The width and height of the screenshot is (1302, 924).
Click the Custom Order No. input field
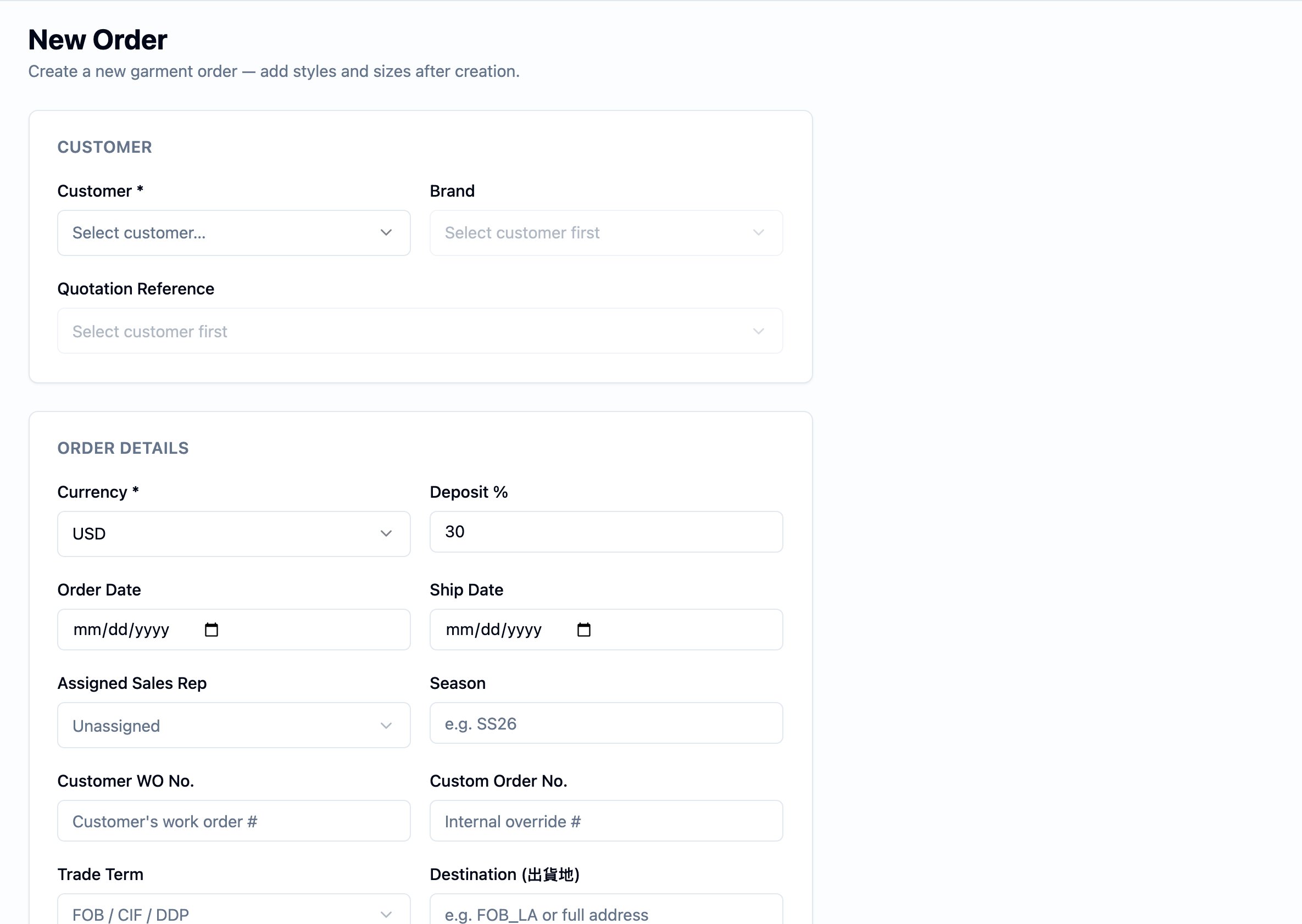[606, 821]
